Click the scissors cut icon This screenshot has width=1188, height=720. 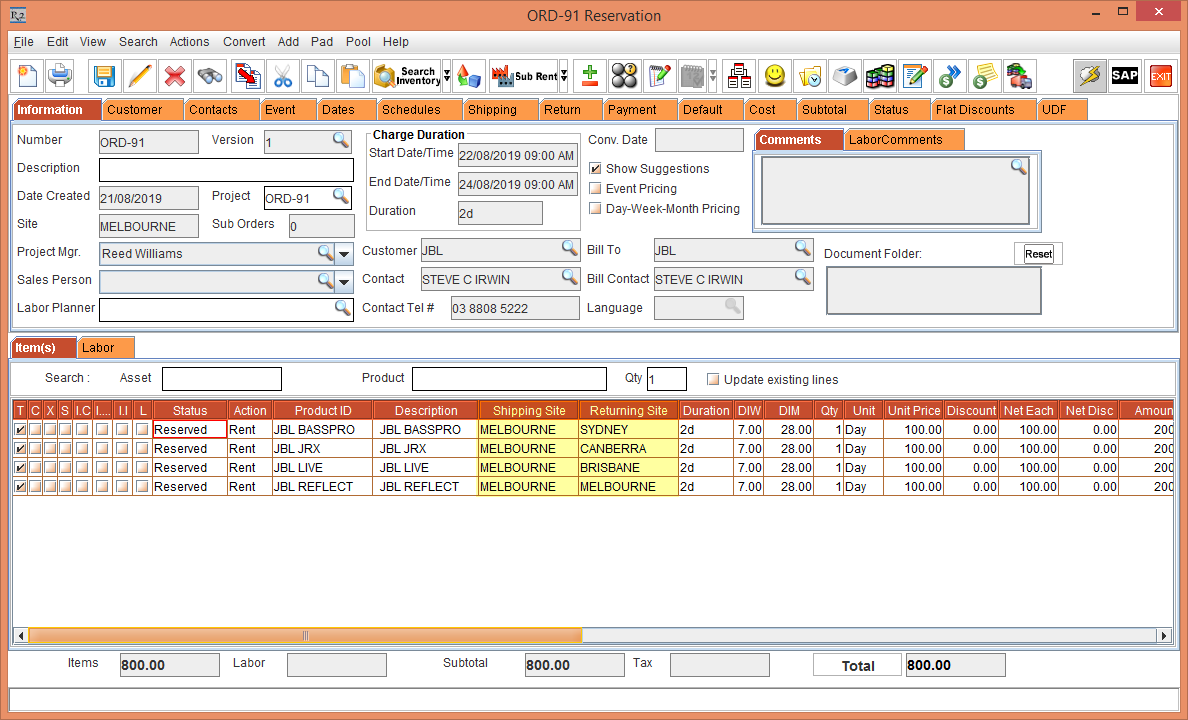click(283, 76)
